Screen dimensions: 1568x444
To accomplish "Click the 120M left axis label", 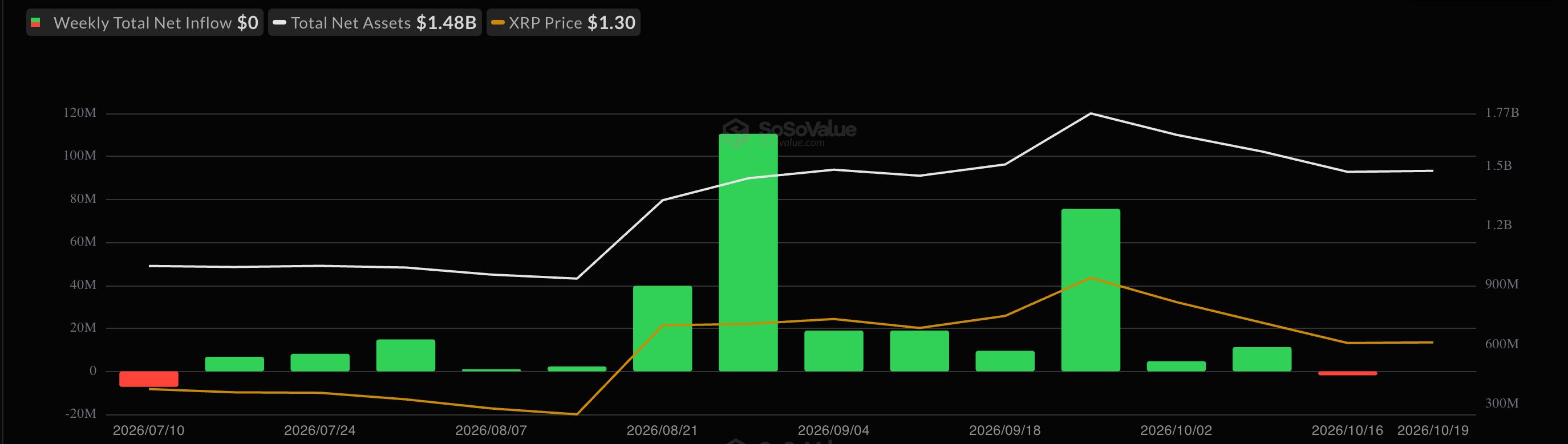I will (x=80, y=112).
